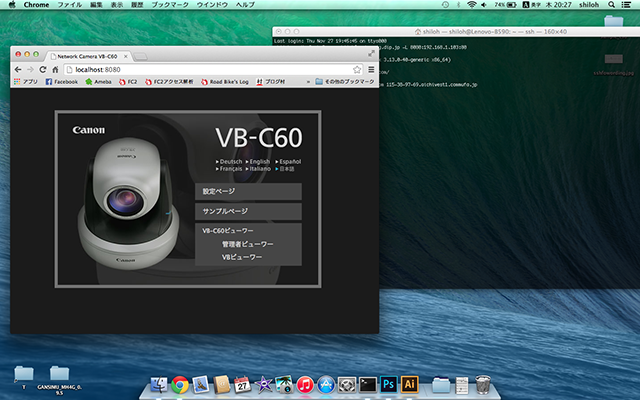
Task: Click the Chrome home icon
Action: [55, 70]
